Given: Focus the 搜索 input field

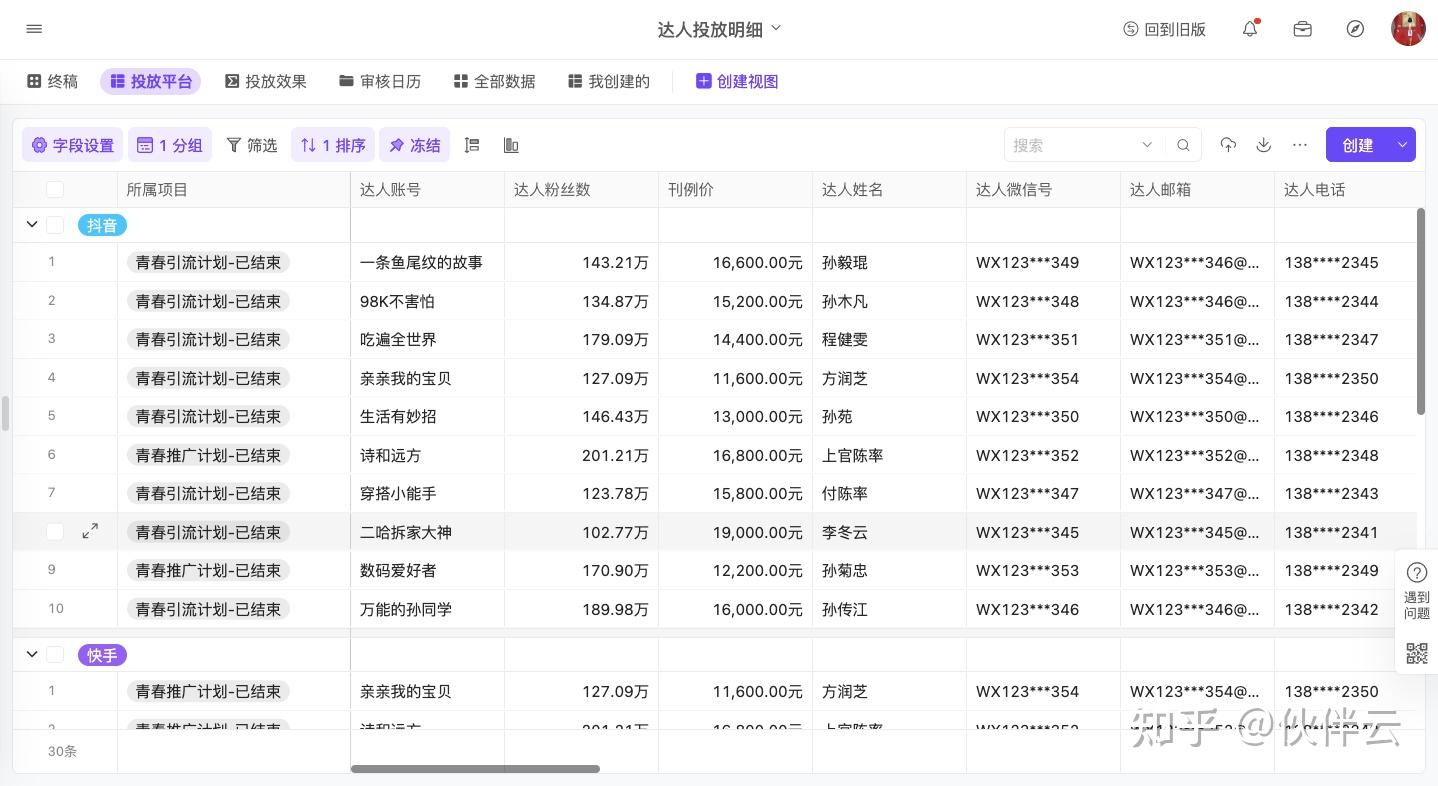Looking at the screenshot, I should tap(1074, 145).
